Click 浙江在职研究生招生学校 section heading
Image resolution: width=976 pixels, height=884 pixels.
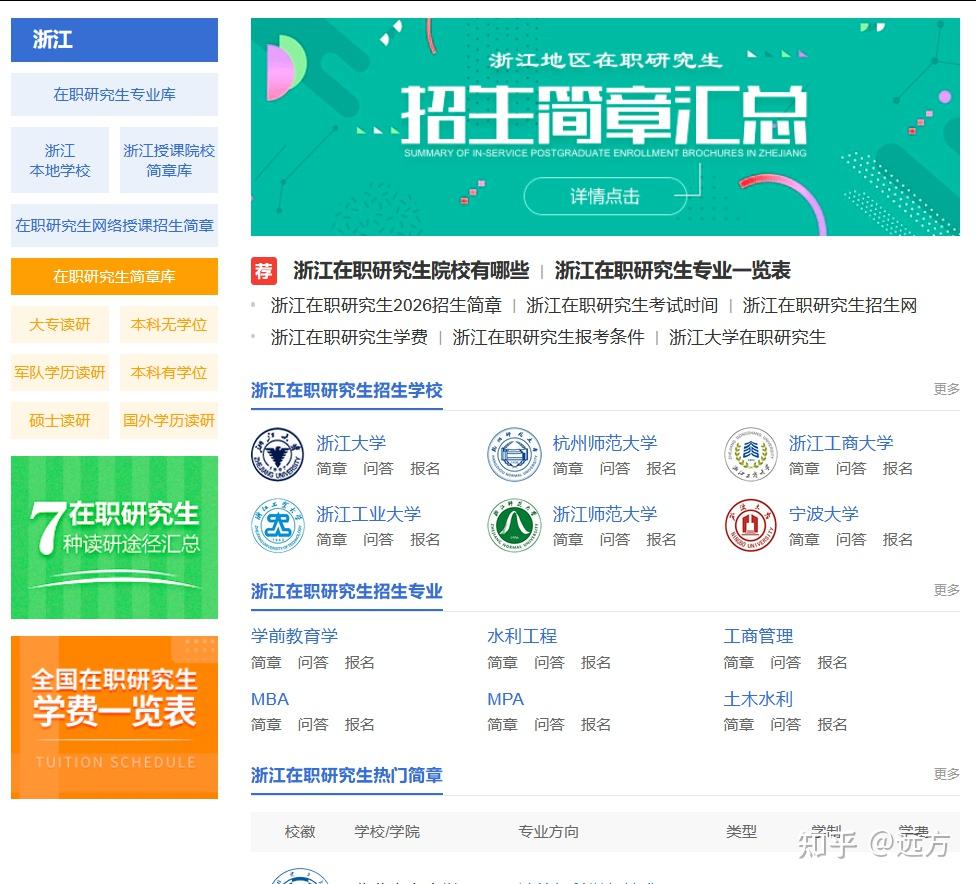pos(347,390)
